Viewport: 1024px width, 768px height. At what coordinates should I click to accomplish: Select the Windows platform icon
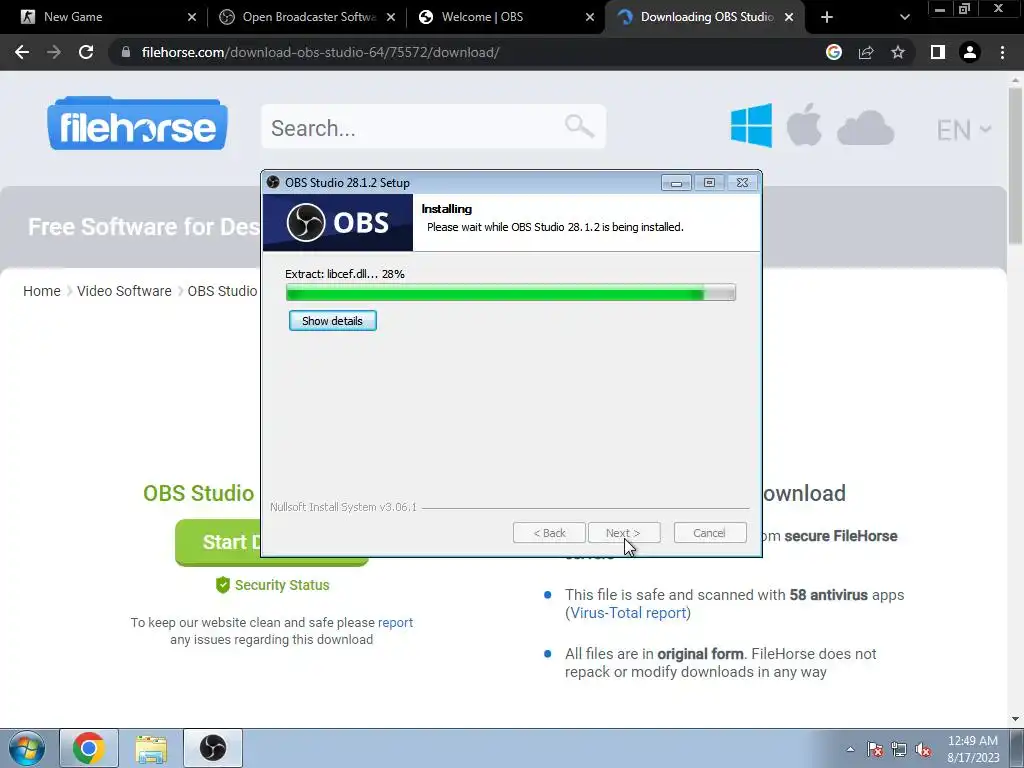pos(751,125)
